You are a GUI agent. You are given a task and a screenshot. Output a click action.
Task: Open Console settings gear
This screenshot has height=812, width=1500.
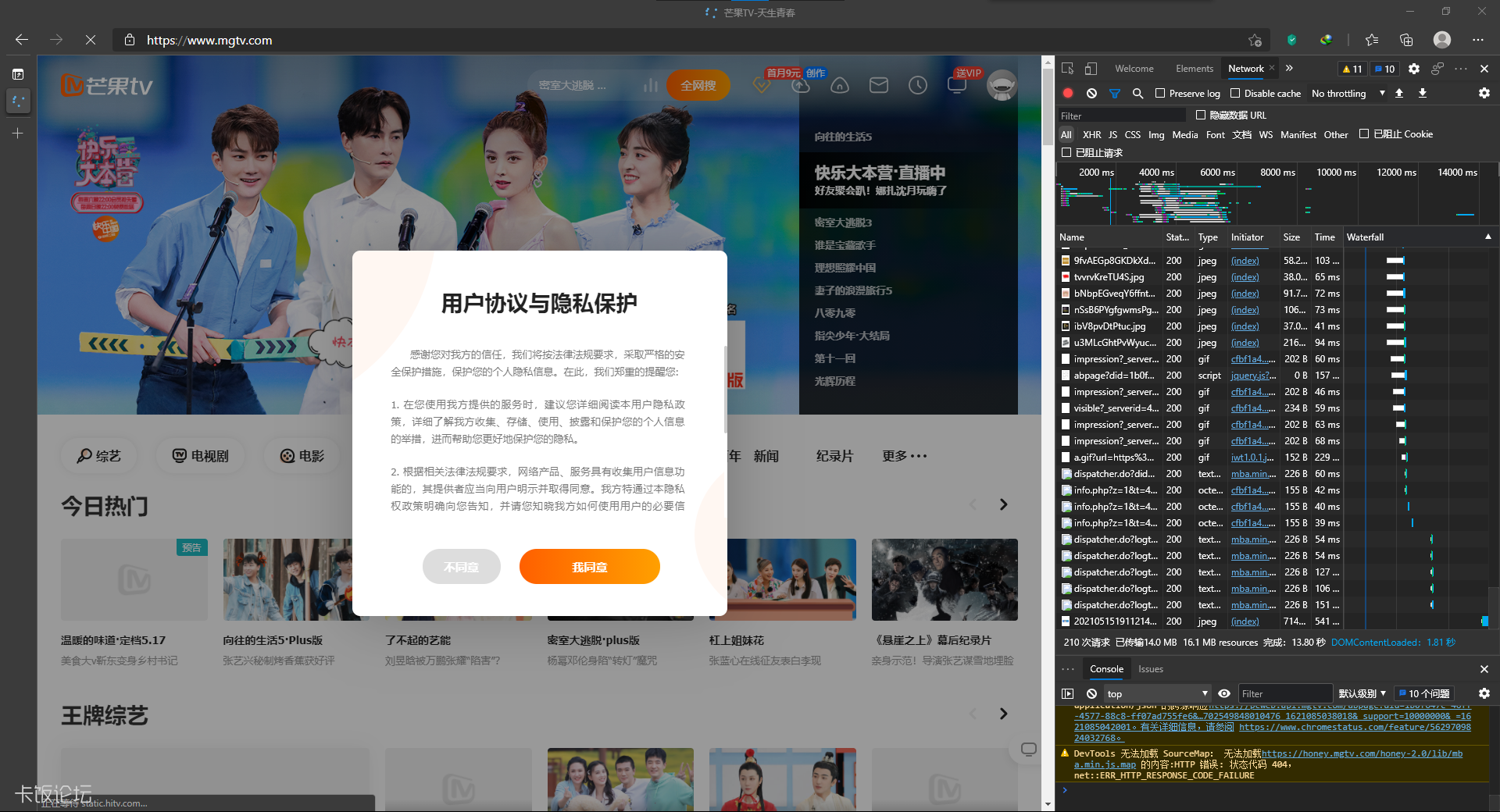click(1484, 693)
